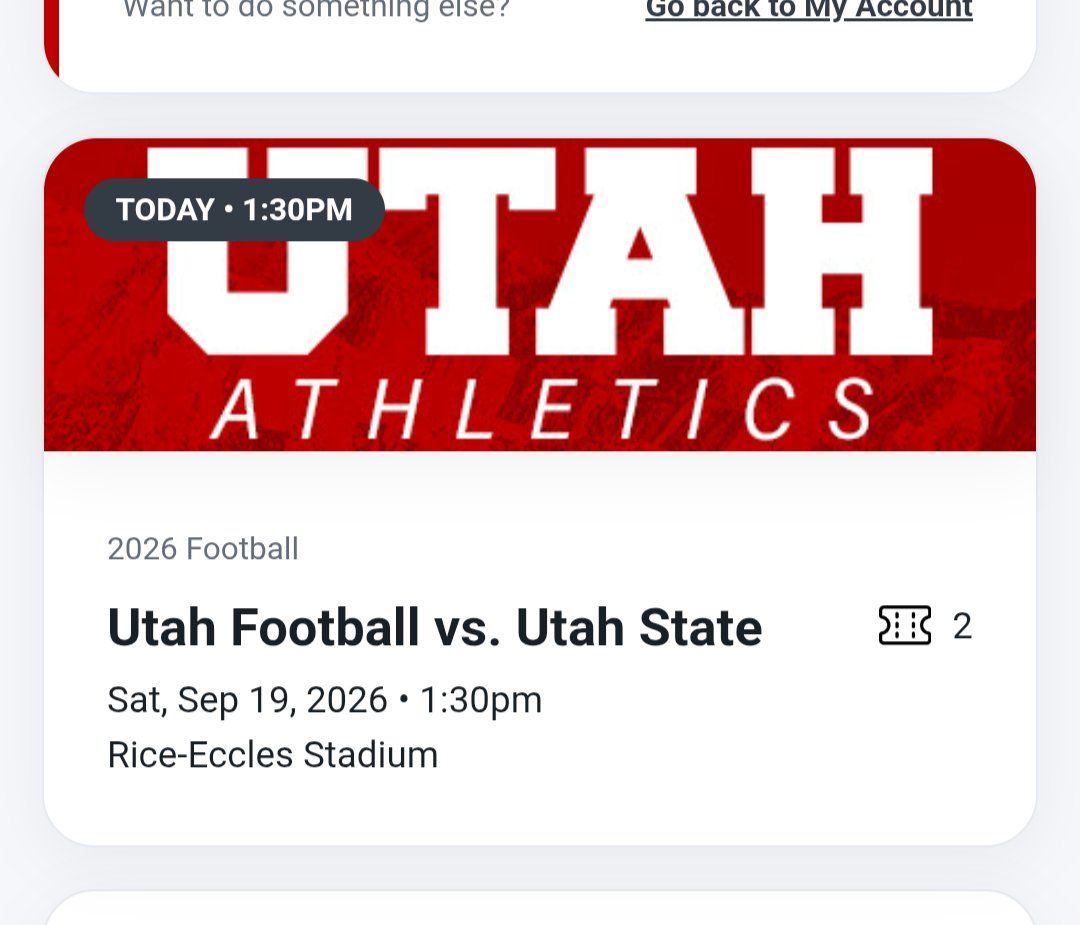
Task: Tap the red accent bar of the top card
Action: [52, 34]
